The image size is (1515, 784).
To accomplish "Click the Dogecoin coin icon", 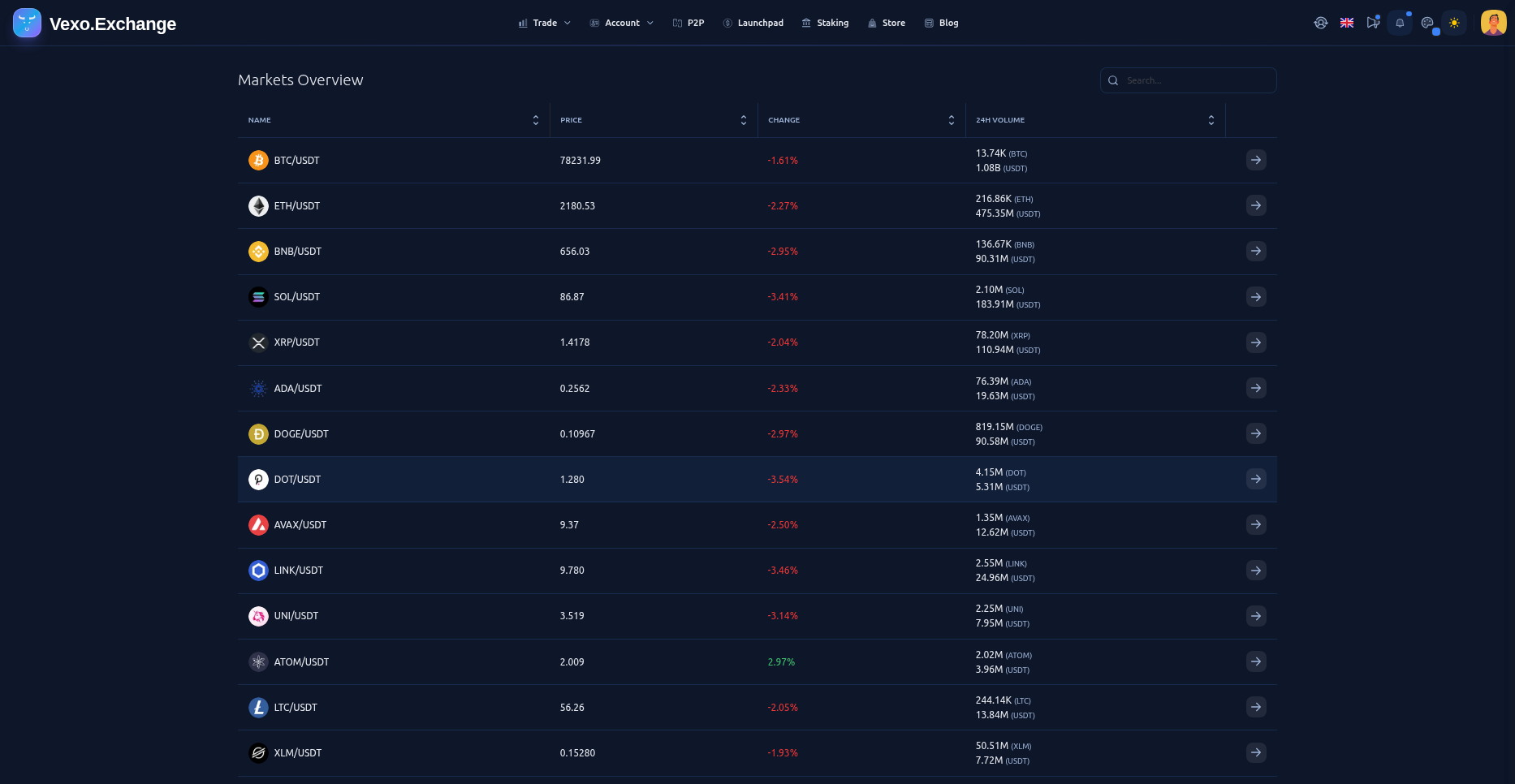I will click(x=258, y=434).
